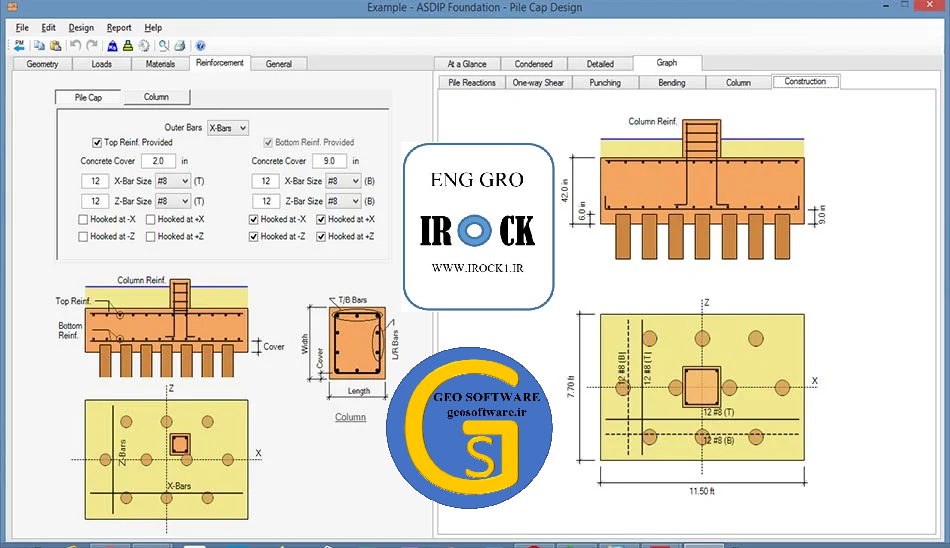The width and height of the screenshot is (950, 548).
Task: Click the Paste toolbar icon
Action: click(x=55, y=46)
